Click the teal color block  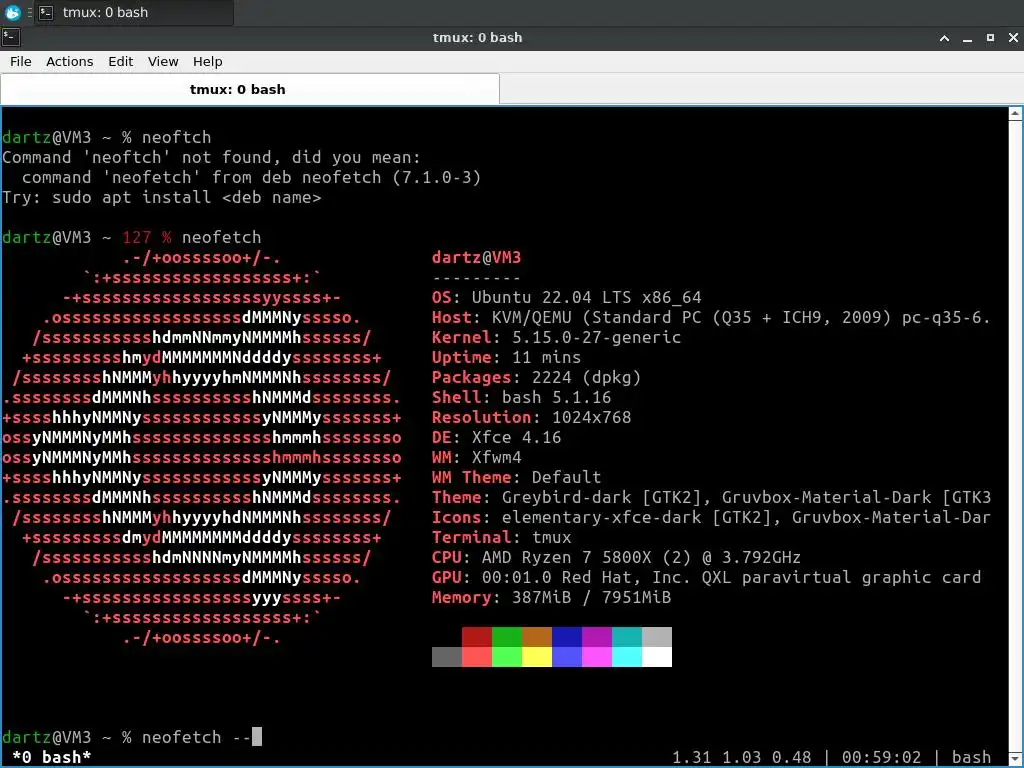point(627,637)
